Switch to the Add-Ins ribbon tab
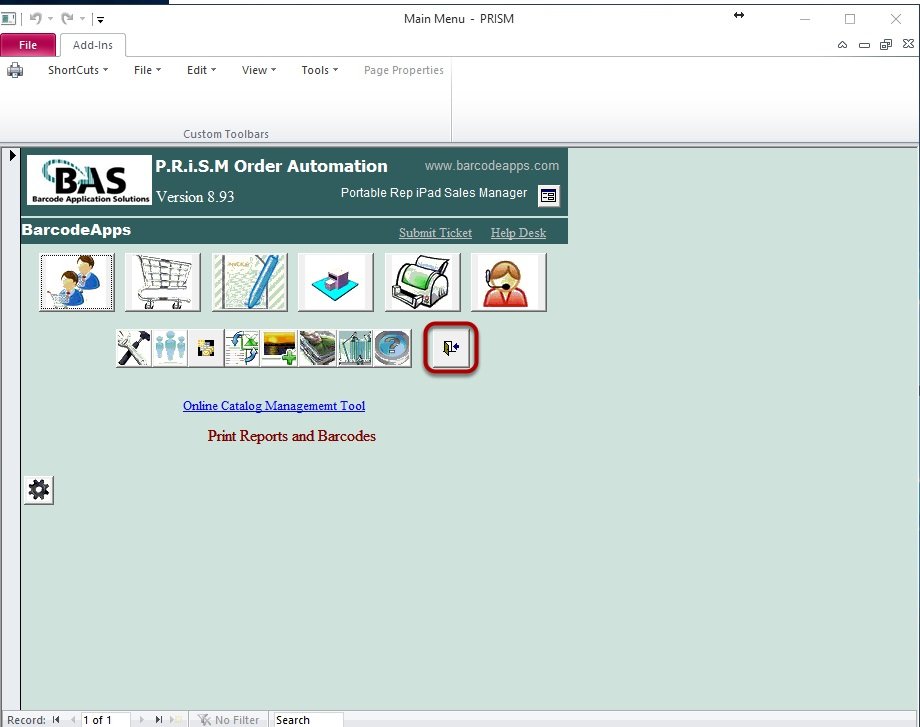 [x=92, y=45]
